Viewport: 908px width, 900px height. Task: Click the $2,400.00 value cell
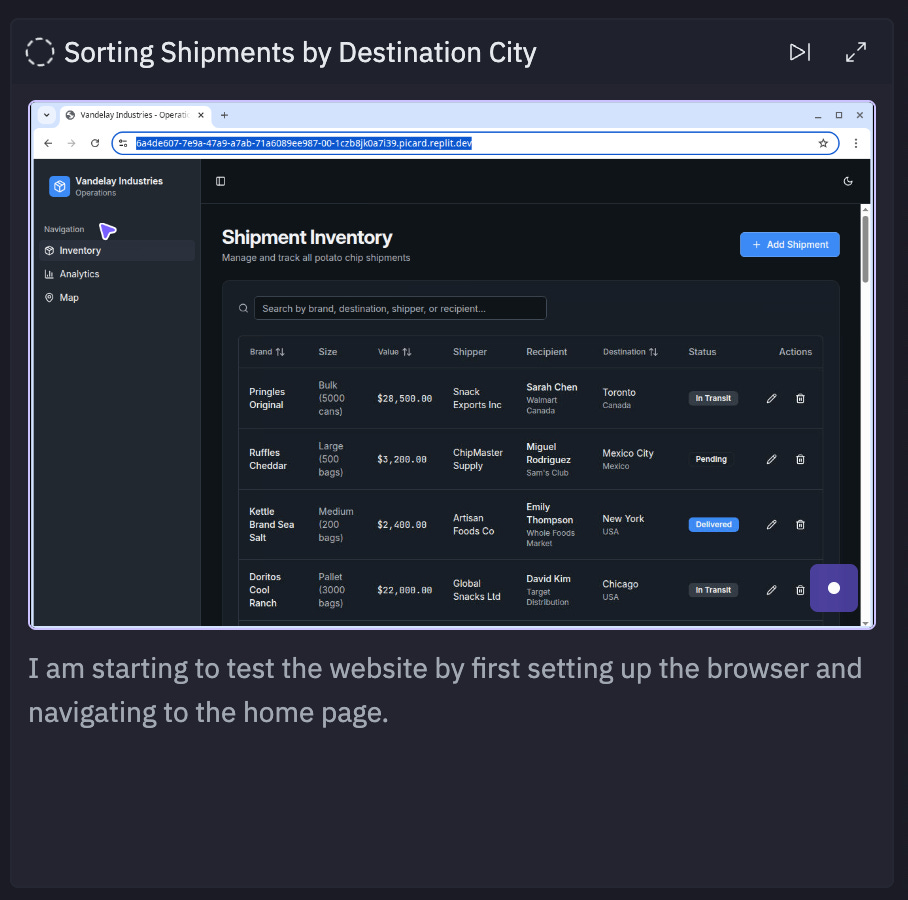click(x=402, y=525)
